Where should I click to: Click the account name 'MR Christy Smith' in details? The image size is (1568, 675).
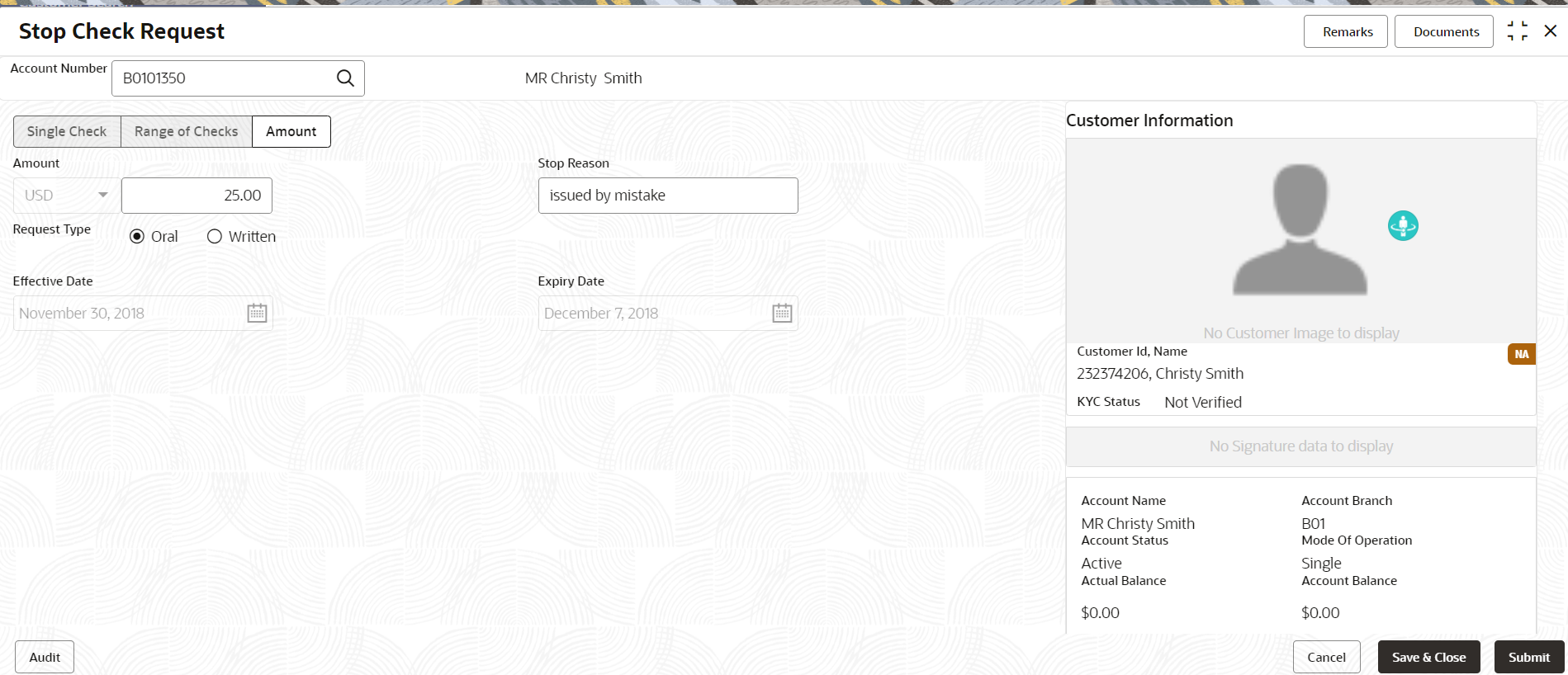click(1138, 524)
